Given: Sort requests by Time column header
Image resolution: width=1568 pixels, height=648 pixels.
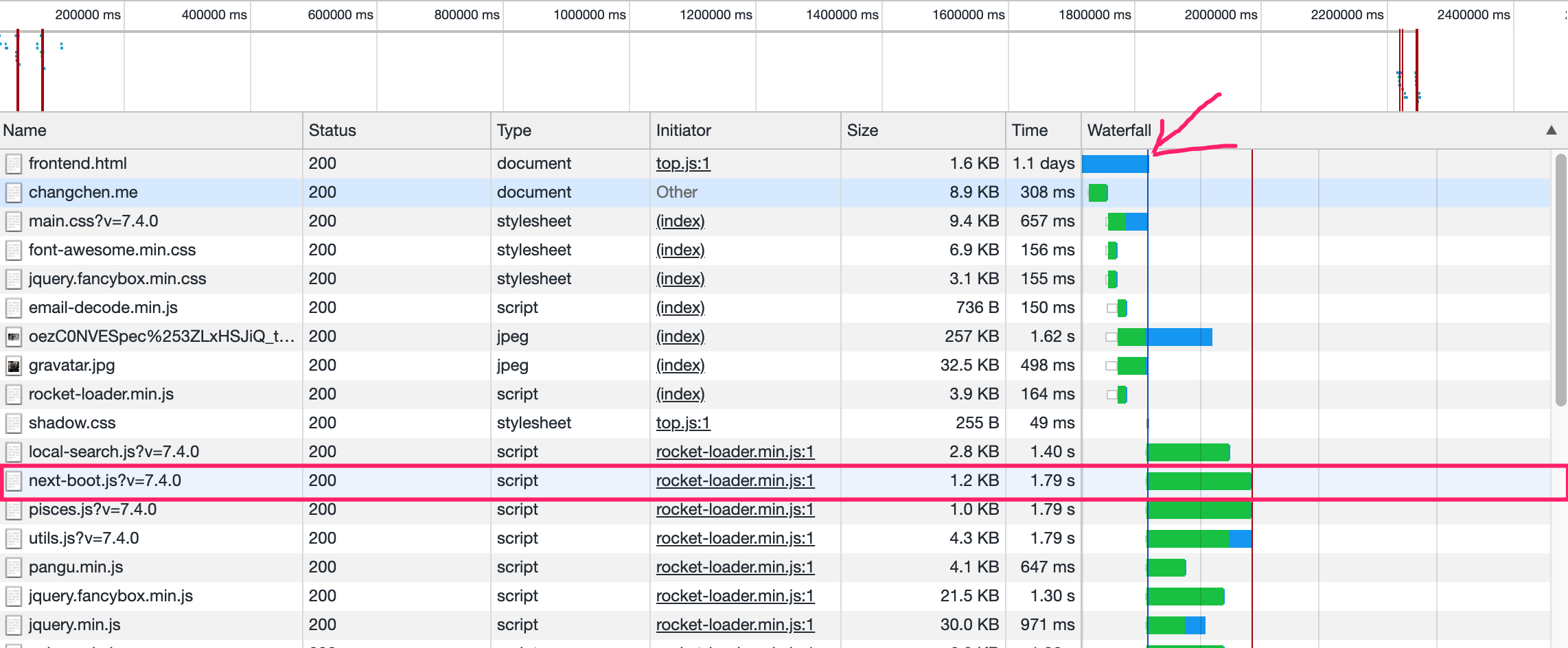Looking at the screenshot, I should [x=1029, y=130].
